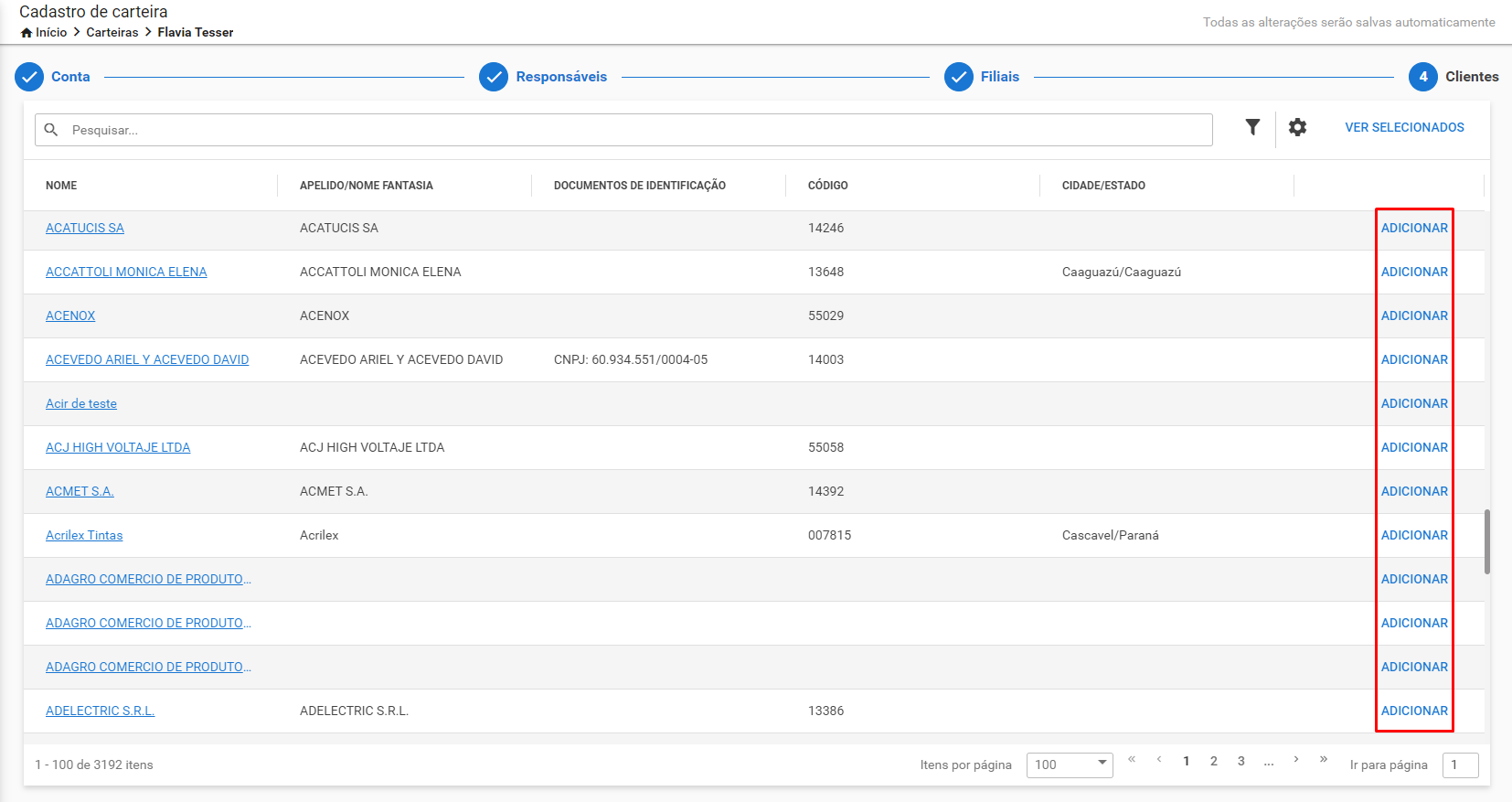Add ACMET S.A. with ADICIONAR

pyautogui.click(x=1414, y=491)
